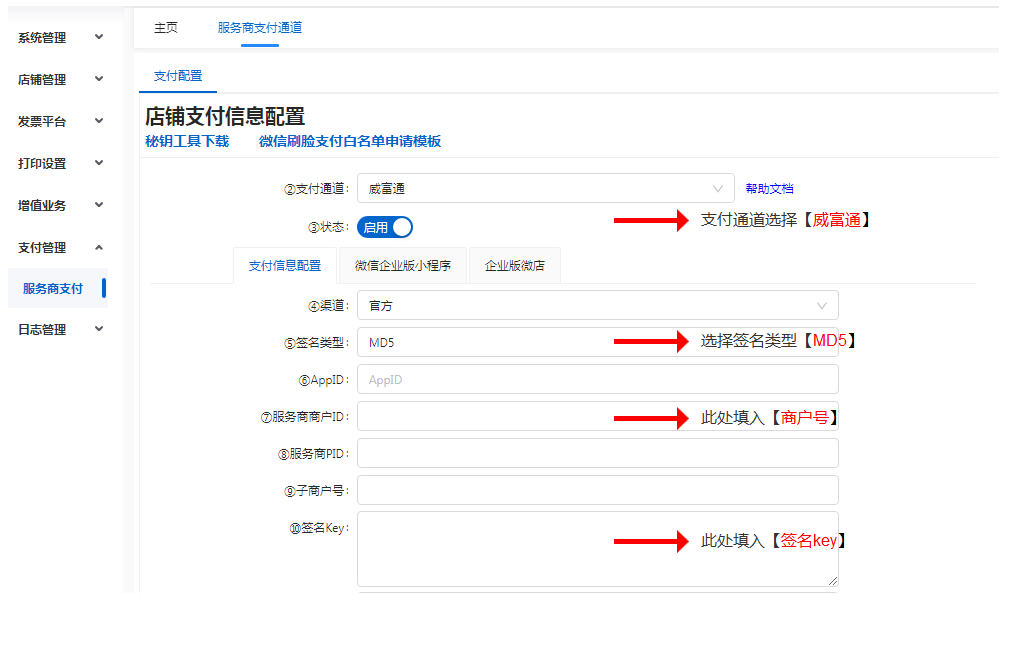Switch to the 主页 tab
Viewport: 1033px width, 654px height.
click(x=166, y=28)
